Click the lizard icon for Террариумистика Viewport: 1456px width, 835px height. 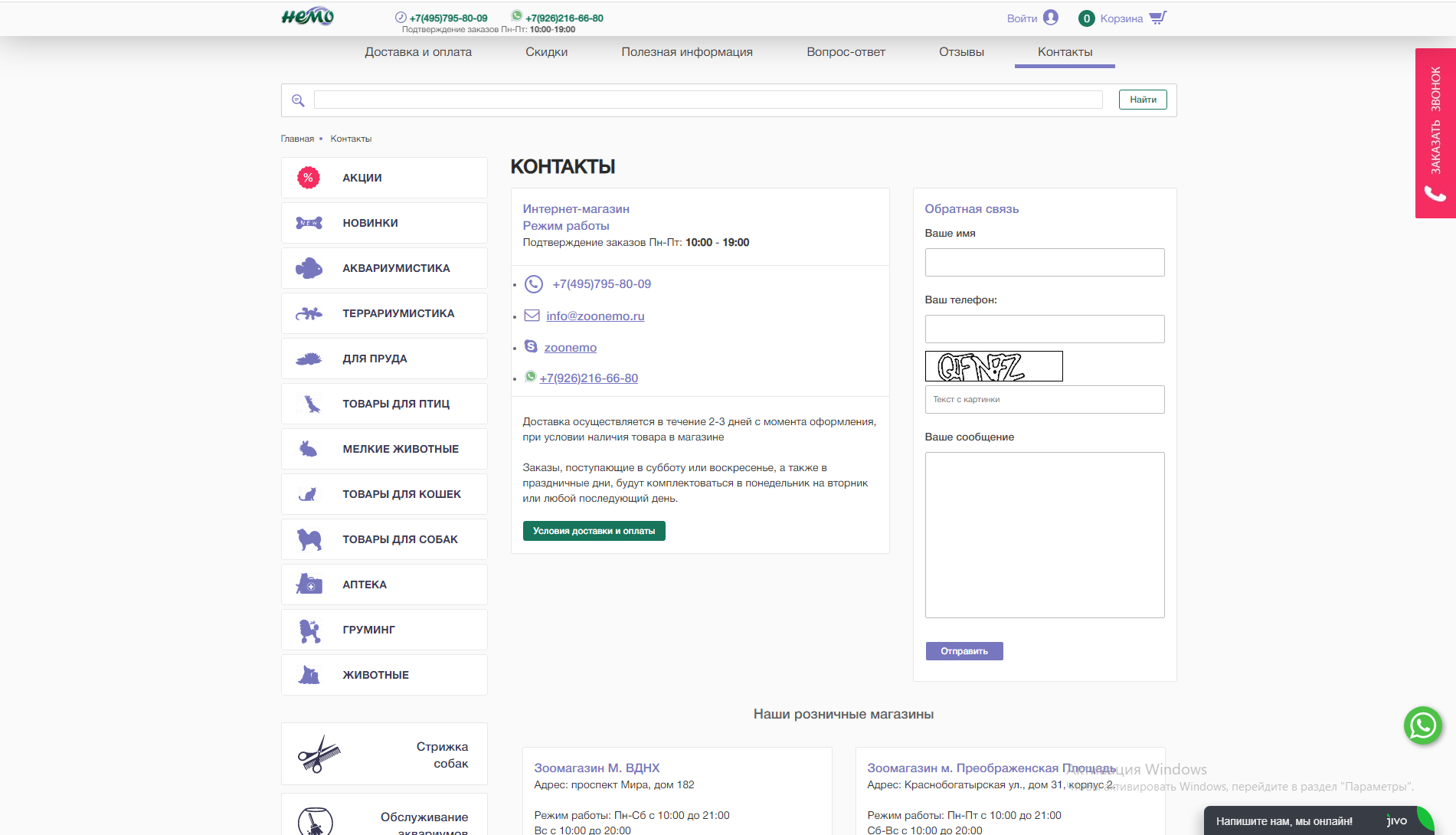click(309, 313)
